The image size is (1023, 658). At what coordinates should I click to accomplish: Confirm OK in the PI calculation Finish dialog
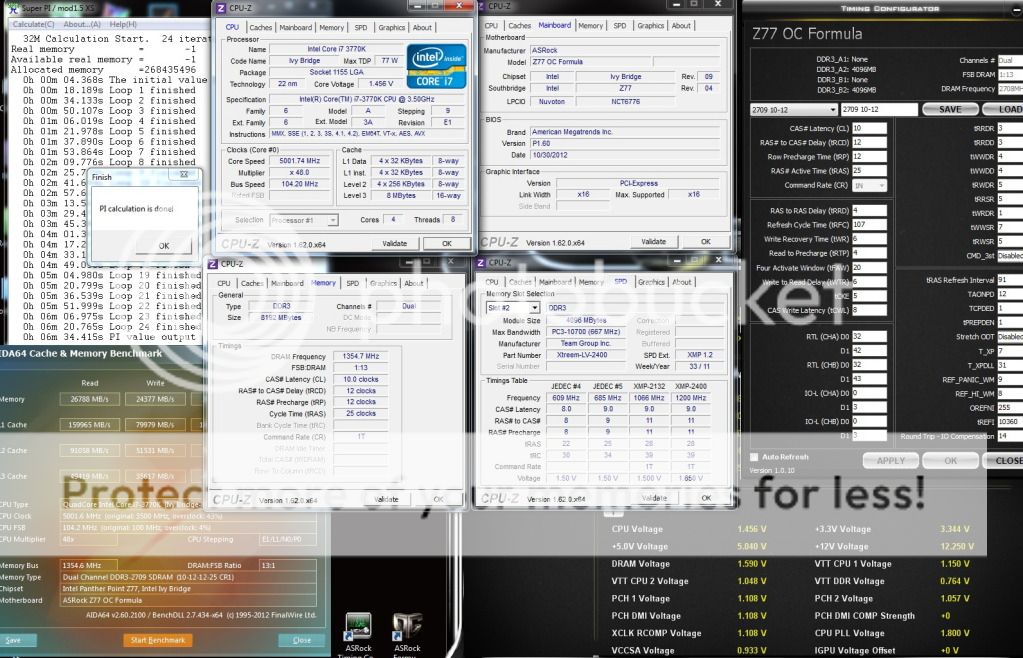[164, 245]
